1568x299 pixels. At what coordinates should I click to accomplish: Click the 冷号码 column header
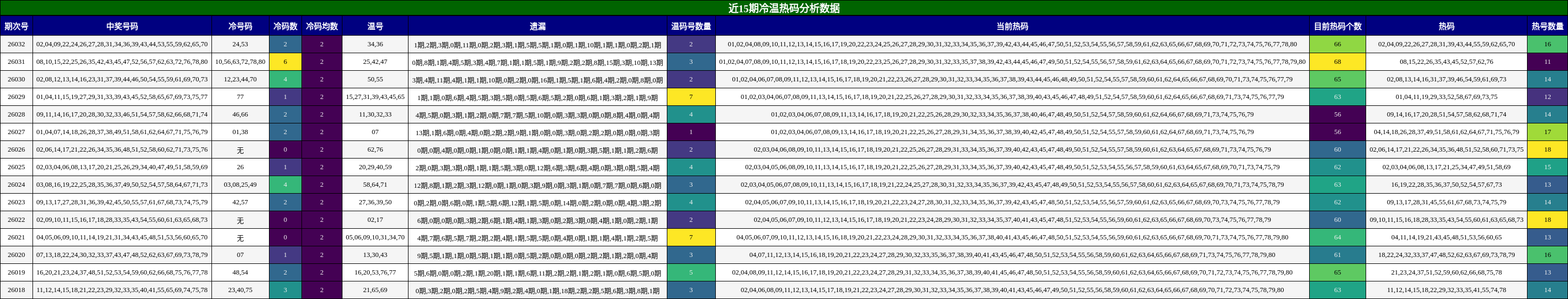pyautogui.click(x=240, y=26)
